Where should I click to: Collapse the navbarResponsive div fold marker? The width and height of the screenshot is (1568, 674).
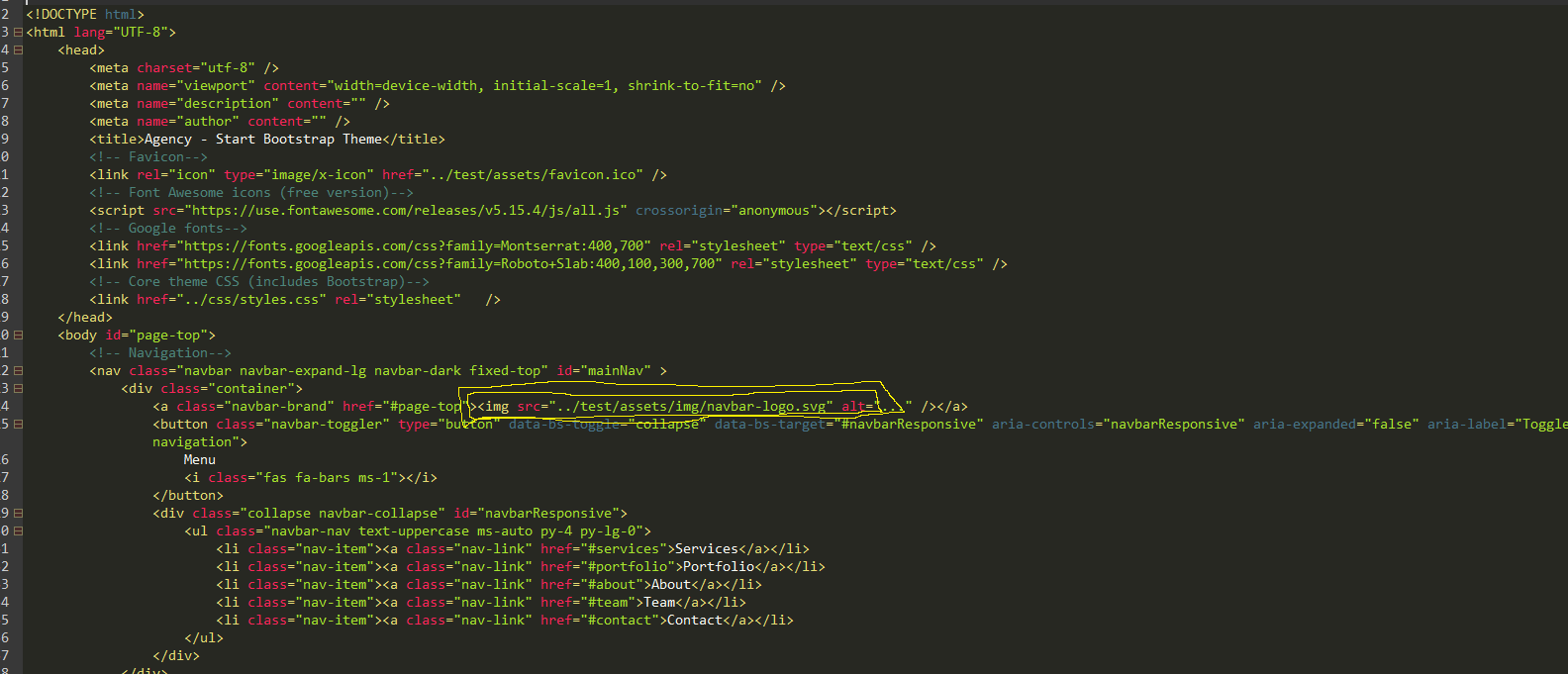coord(18,514)
